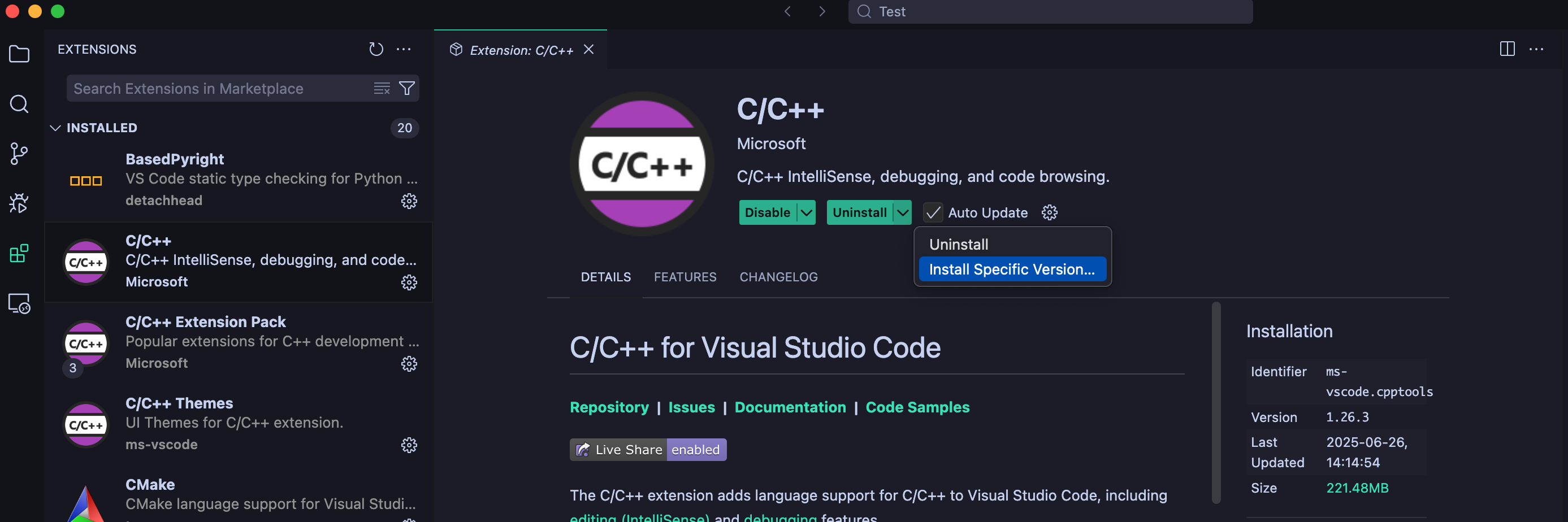Switch to the FEATURES tab
The height and width of the screenshot is (522, 1568).
click(x=685, y=277)
